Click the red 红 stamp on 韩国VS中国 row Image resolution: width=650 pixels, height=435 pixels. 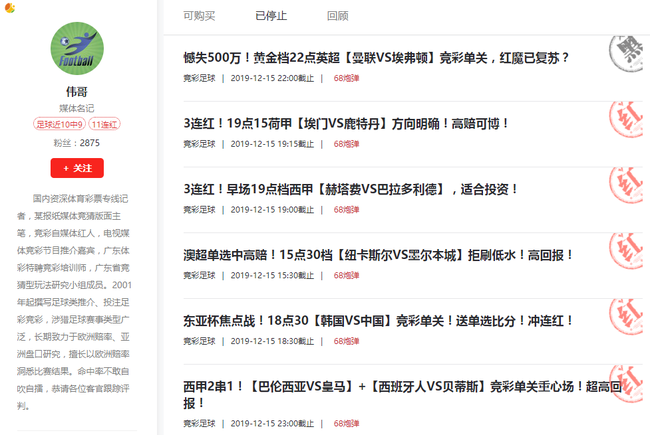[626, 317]
